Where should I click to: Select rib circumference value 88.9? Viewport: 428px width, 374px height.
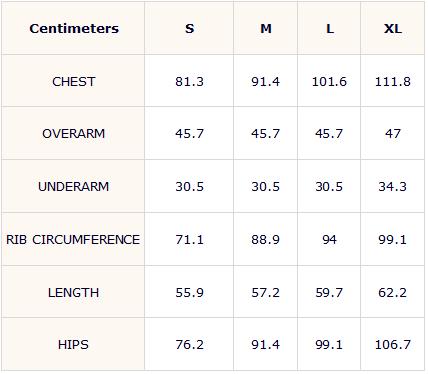pos(266,240)
